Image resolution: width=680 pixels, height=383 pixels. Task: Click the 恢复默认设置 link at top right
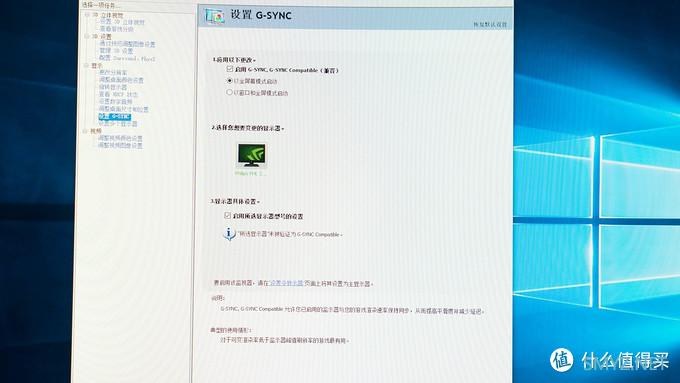(x=490, y=25)
